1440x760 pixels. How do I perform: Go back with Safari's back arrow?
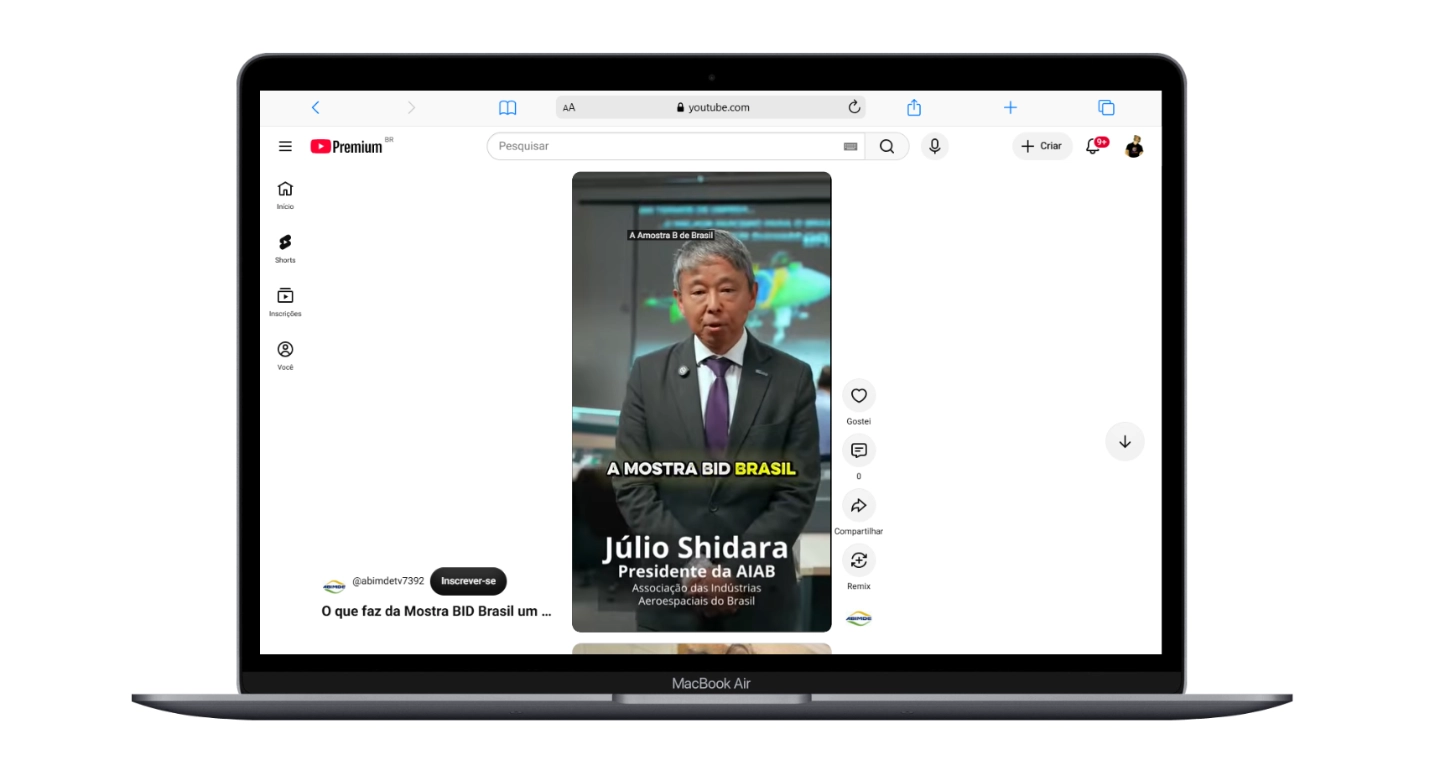pos(315,108)
